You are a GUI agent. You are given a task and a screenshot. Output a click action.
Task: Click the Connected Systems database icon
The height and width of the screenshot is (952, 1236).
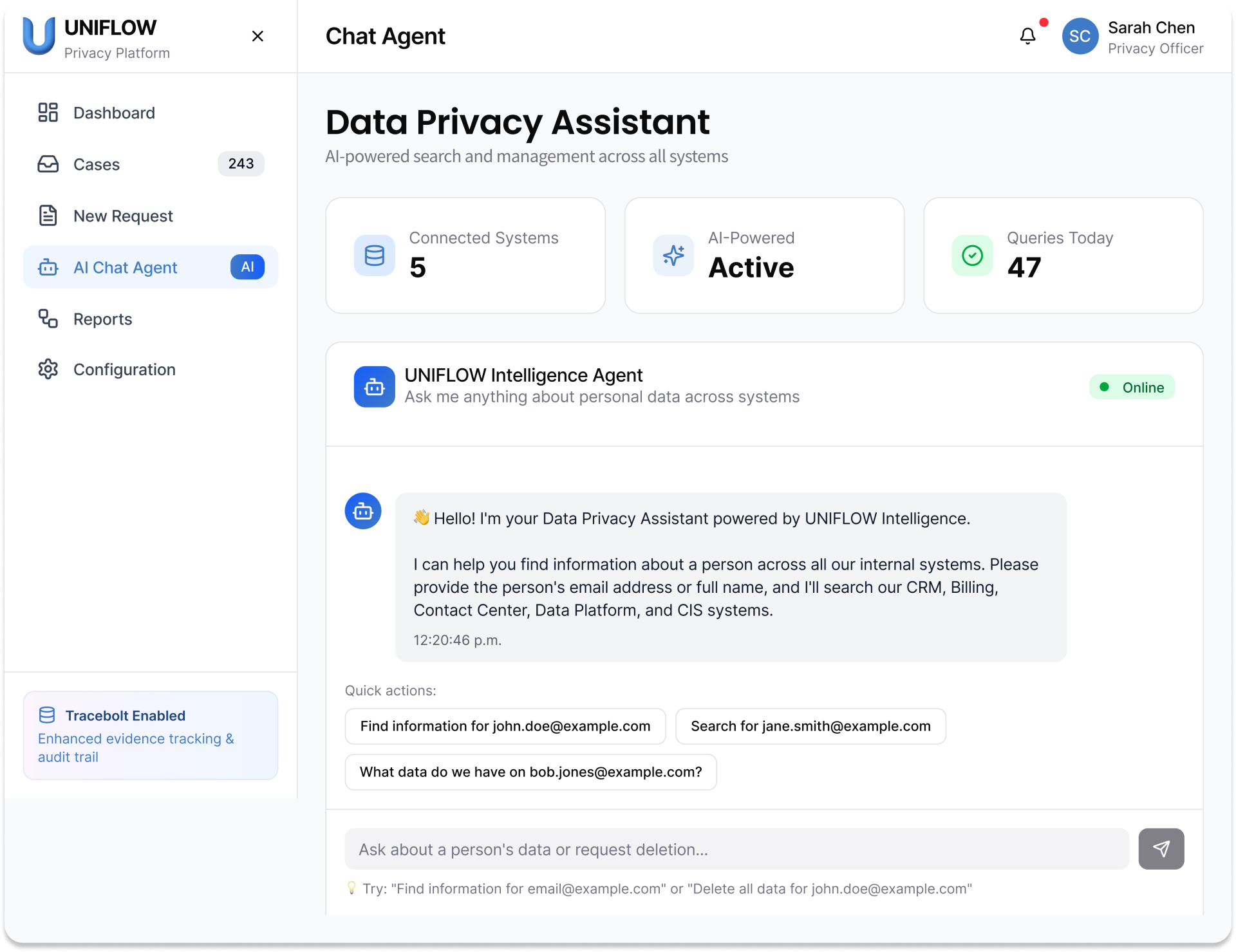coord(374,256)
